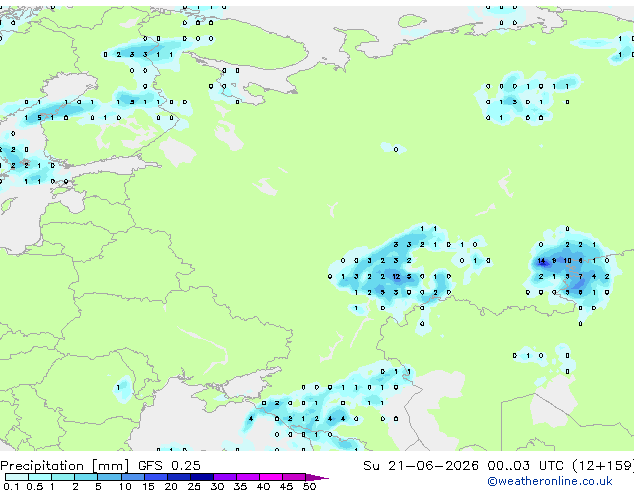The height and width of the screenshot is (490, 634).
Task: Click the '14' precipitation value on map
Action: [x=541, y=261]
